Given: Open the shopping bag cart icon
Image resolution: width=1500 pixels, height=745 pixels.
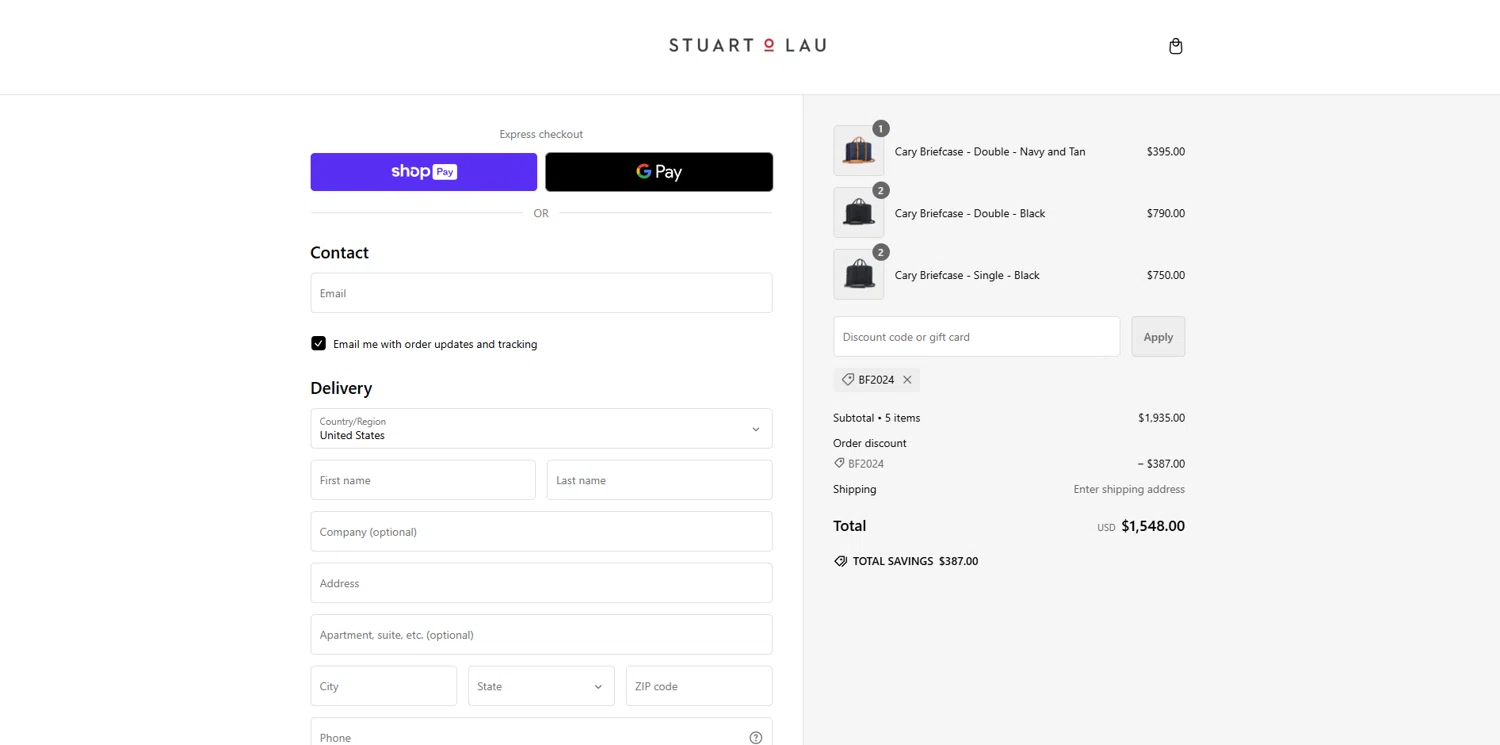Looking at the screenshot, I should (x=1175, y=46).
